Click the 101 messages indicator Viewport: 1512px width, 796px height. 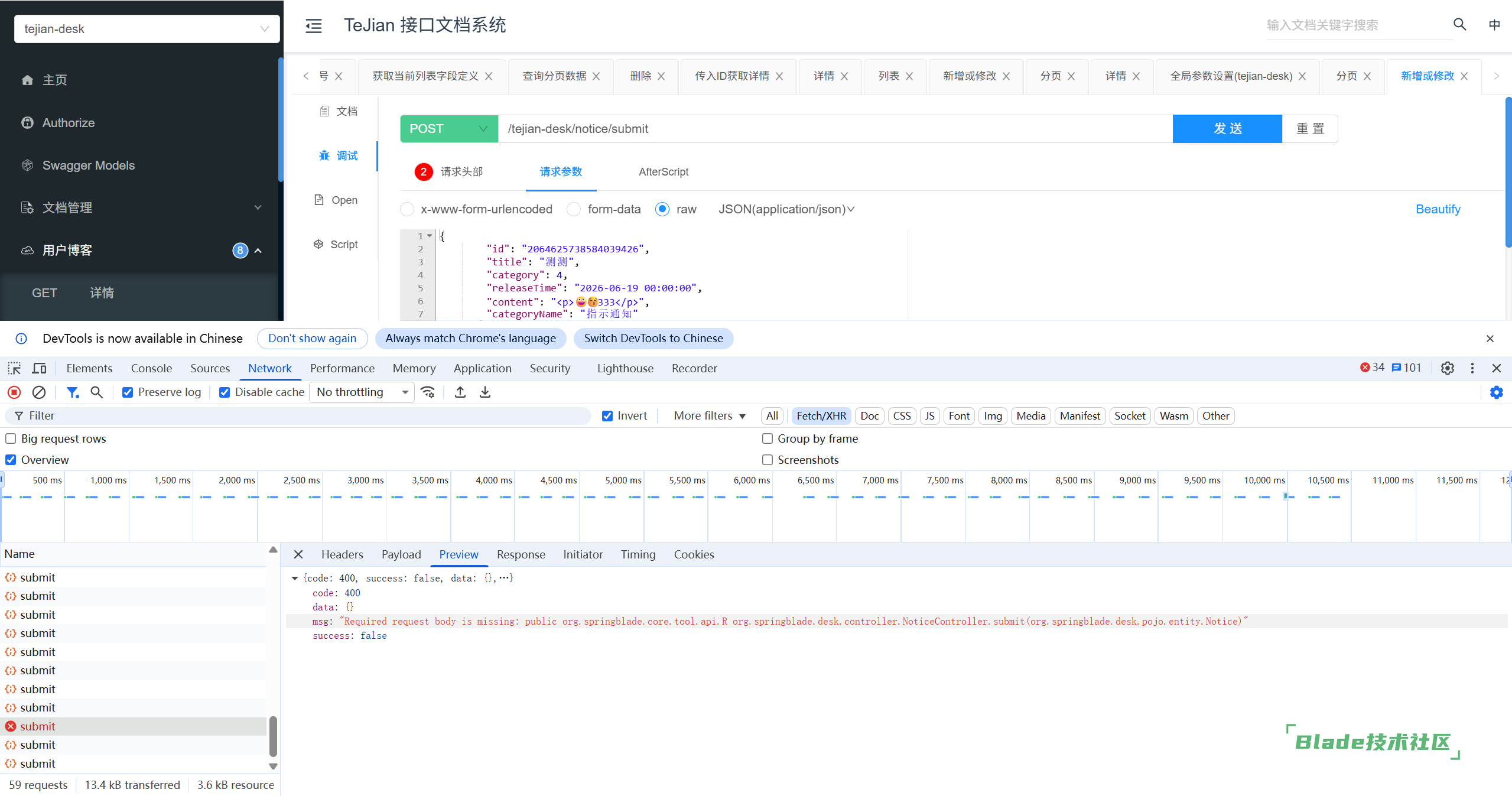(1406, 368)
